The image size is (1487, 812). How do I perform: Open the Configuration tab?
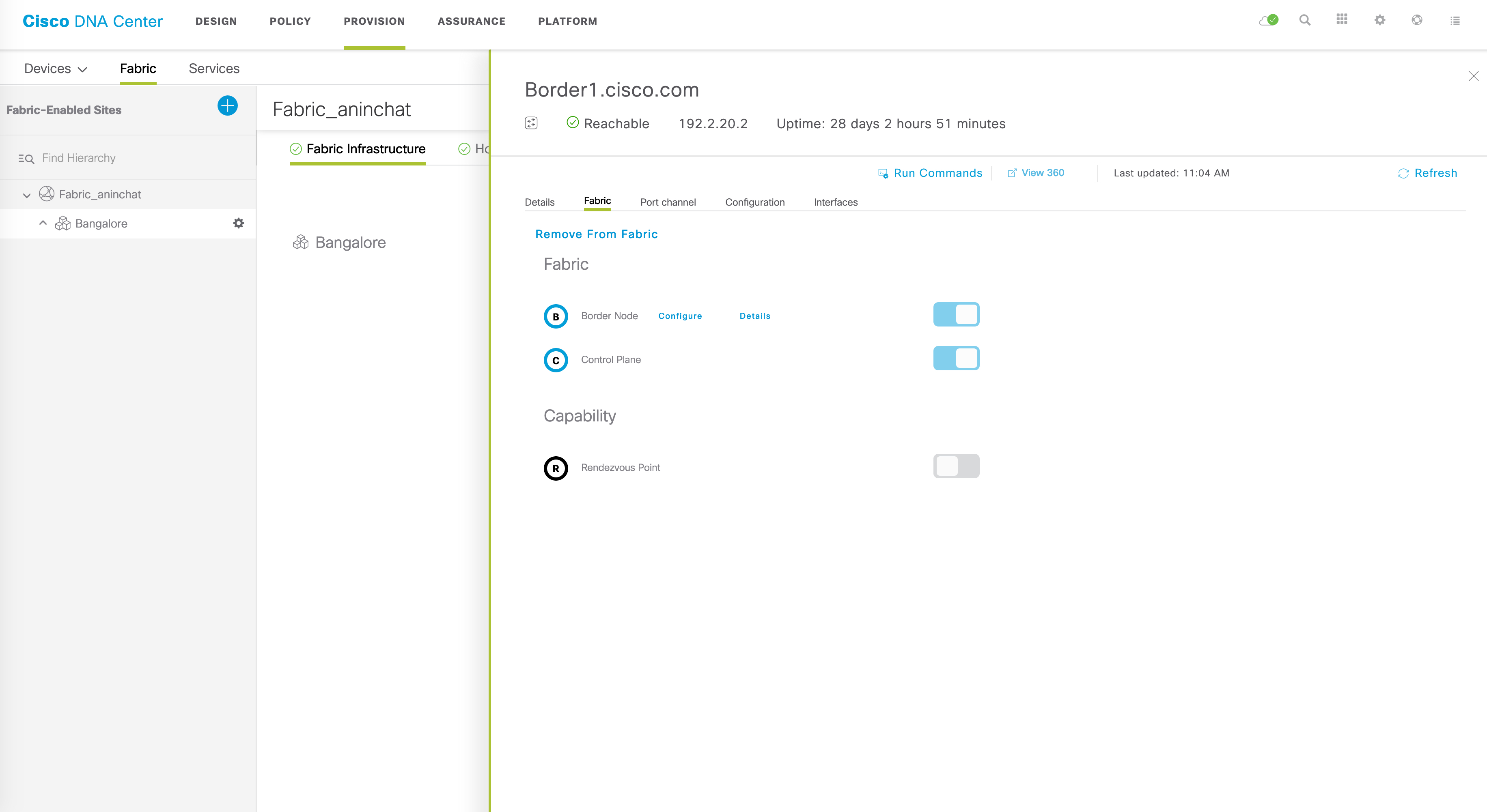tap(754, 202)
